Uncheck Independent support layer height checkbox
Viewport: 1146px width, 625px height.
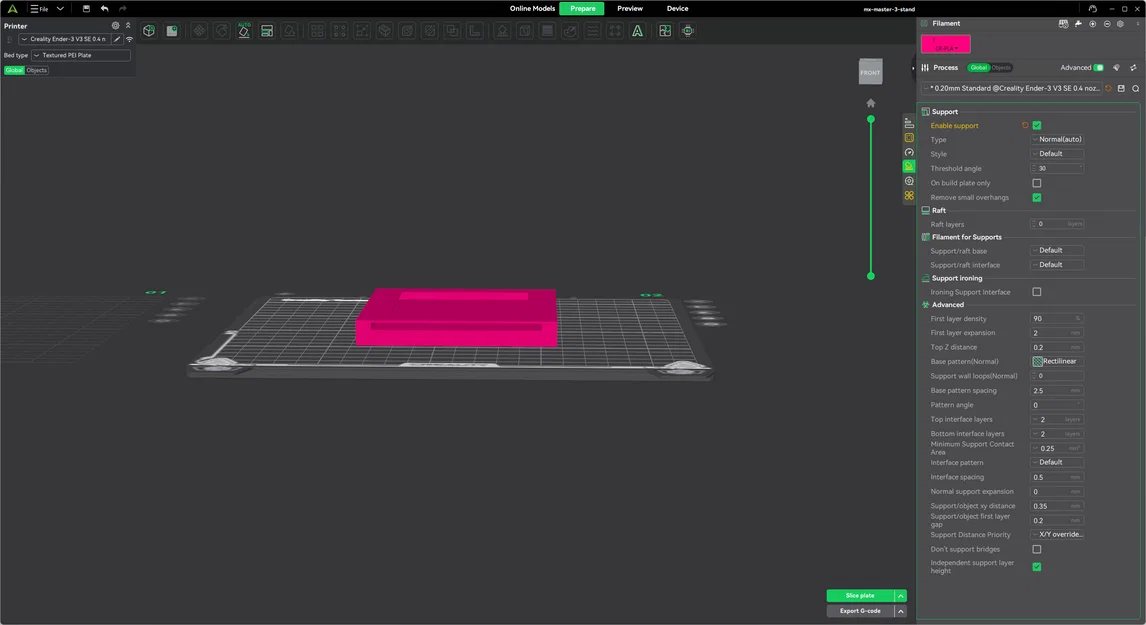(1036, 567)
